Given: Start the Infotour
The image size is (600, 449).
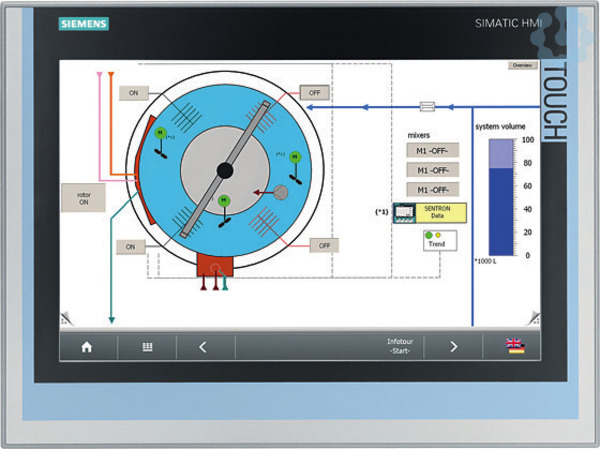Looking at the screenshot, I should (397, 347).
